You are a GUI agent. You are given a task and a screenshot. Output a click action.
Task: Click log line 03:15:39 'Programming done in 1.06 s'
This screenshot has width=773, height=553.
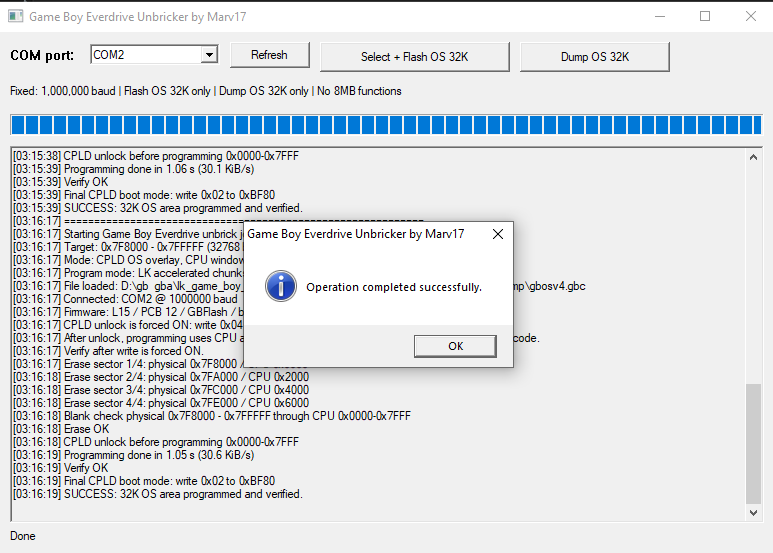coord(134,169)
